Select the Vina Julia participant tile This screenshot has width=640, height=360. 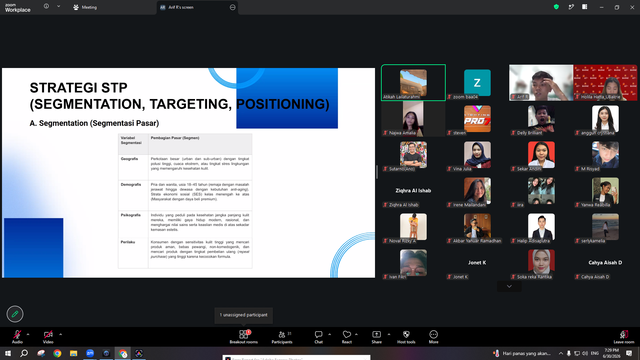[477, 154]
